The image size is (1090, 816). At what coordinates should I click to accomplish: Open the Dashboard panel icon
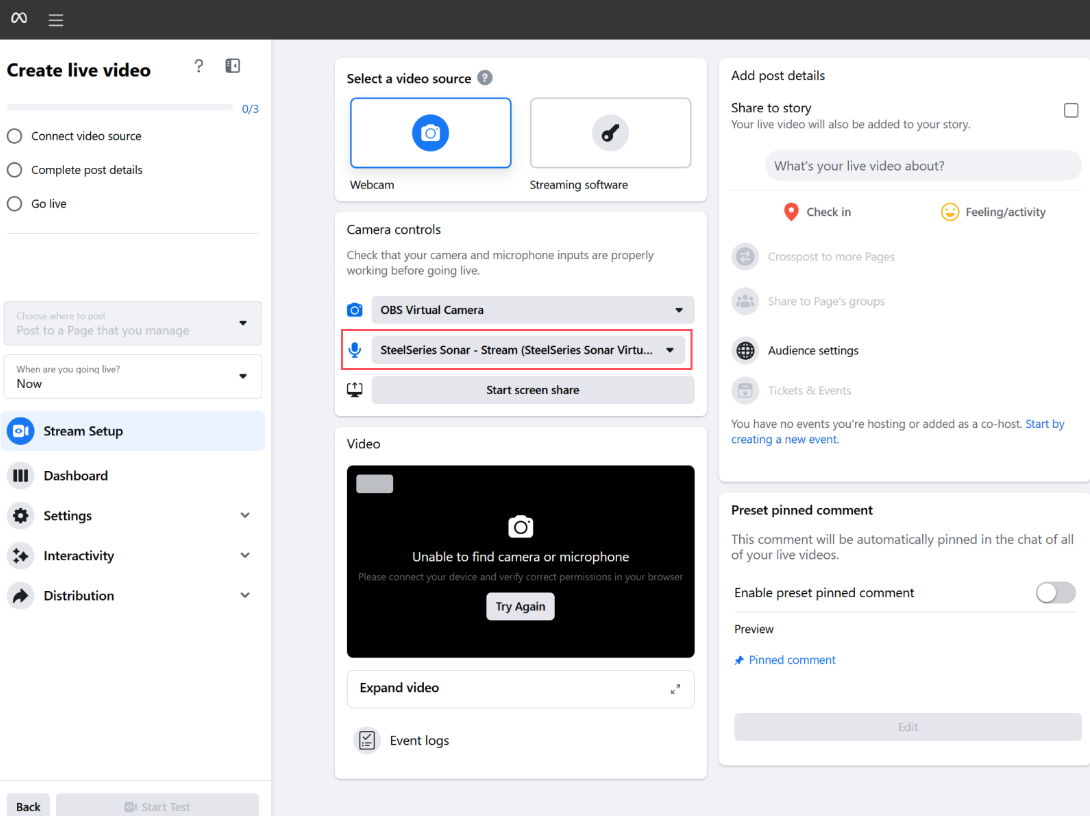(20, 475)
